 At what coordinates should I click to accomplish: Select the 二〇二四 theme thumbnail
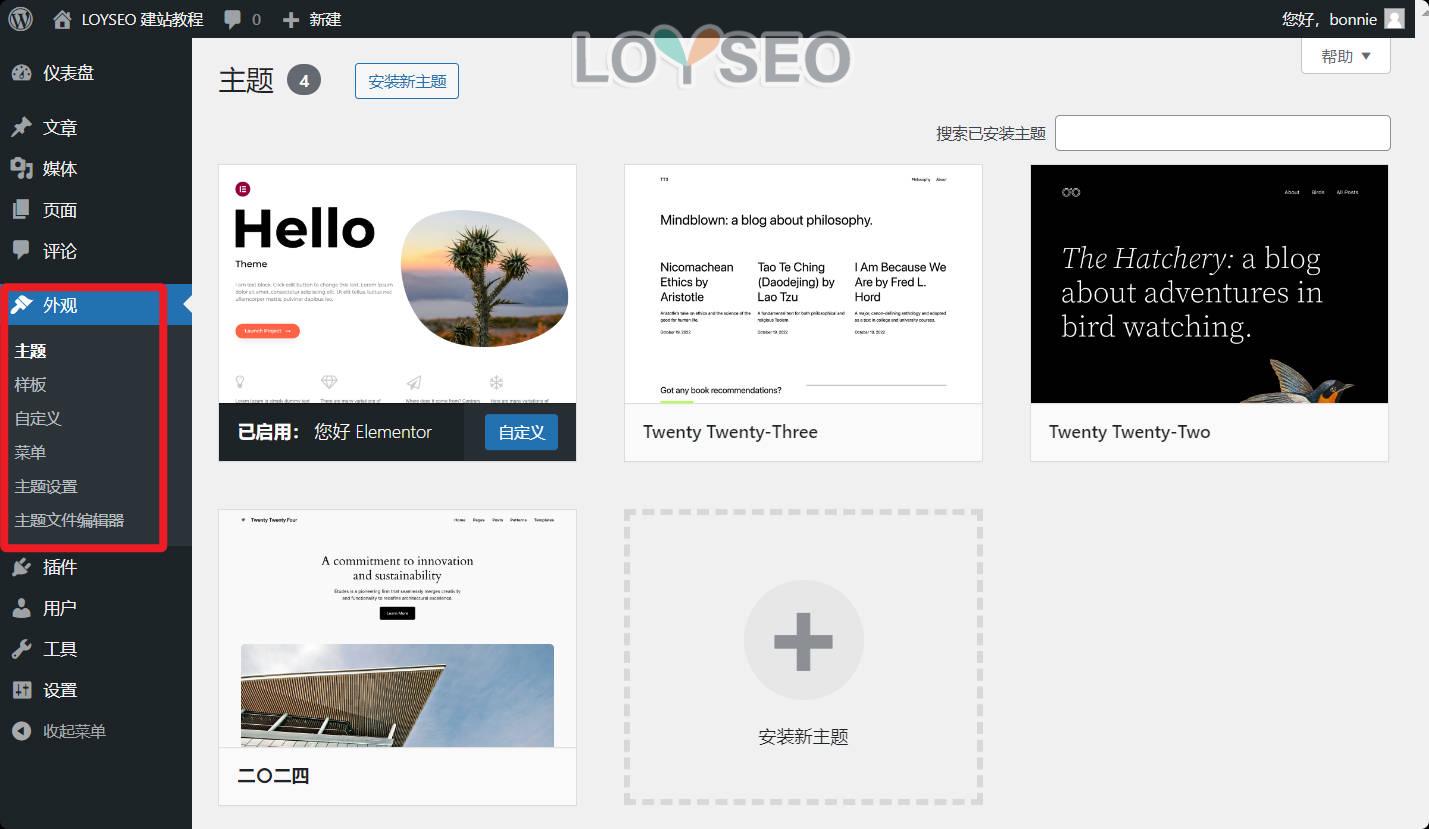[x=397, y=628]
